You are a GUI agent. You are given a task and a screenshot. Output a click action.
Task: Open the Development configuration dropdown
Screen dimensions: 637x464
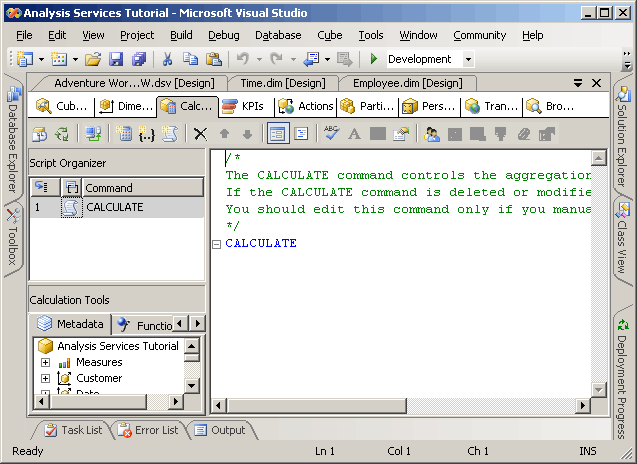click(468, 59)
